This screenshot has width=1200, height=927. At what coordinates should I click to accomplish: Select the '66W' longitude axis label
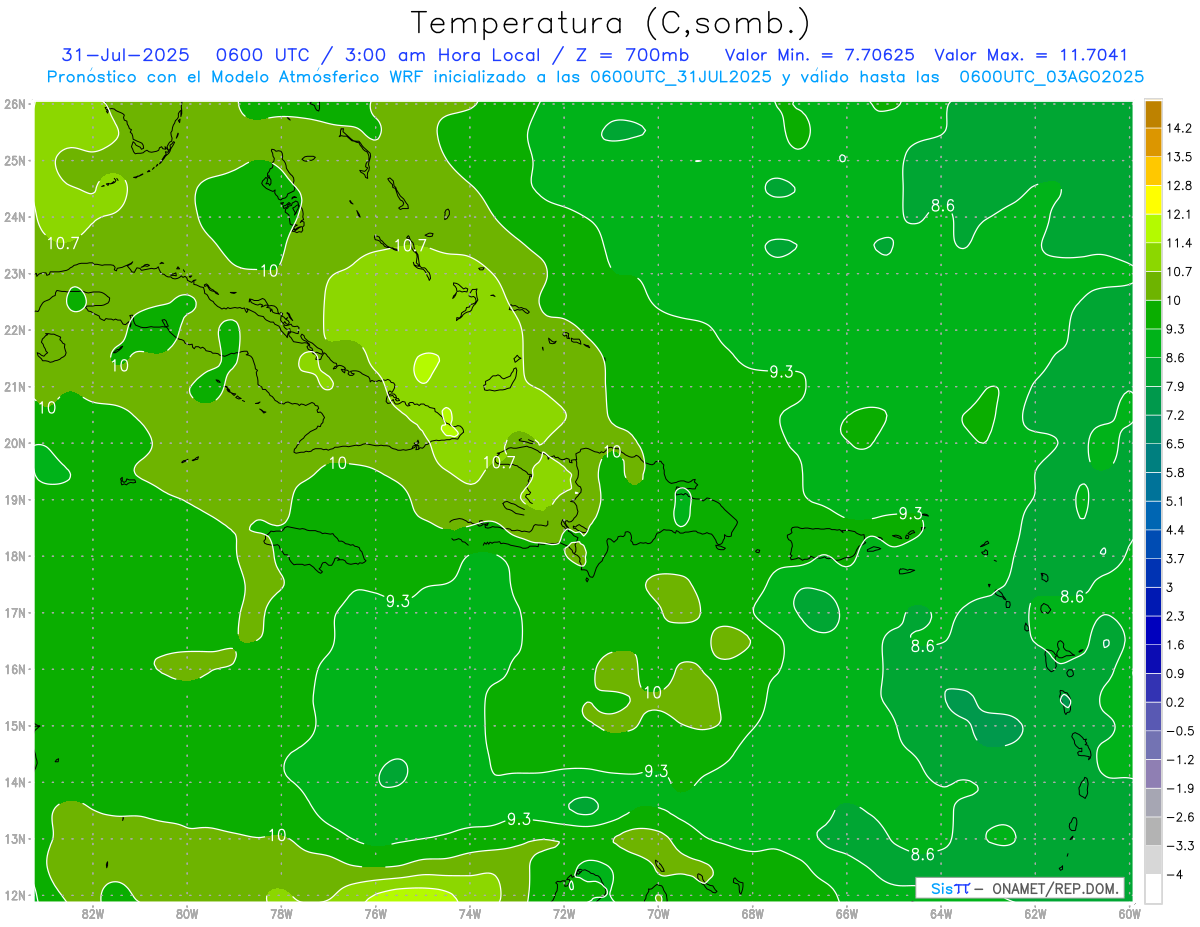click(x=847, y=913)
